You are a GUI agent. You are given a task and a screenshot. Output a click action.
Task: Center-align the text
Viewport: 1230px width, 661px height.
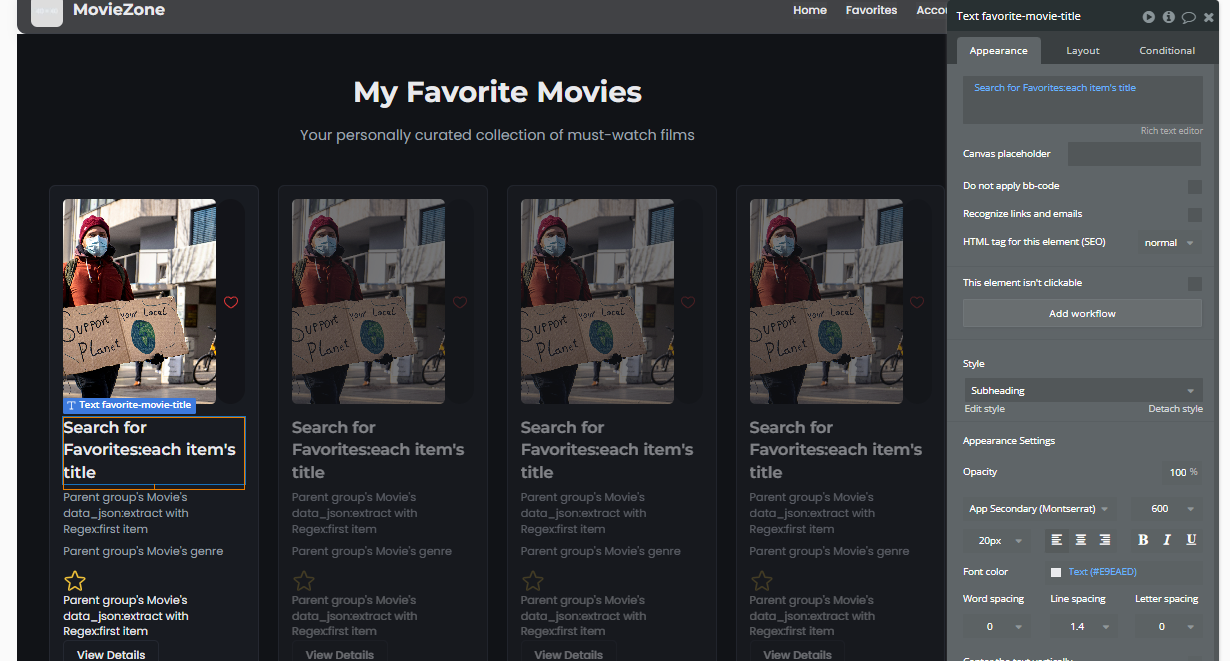point(1080,539)
